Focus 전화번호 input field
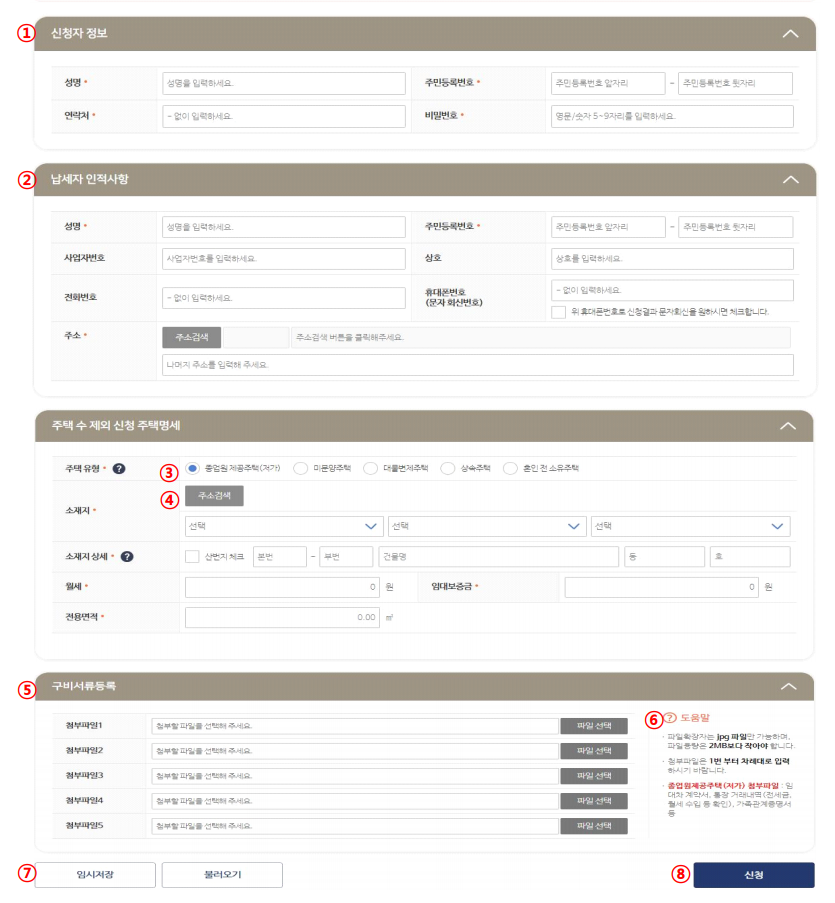Image resolution: width=835 pixels, height=903 pixels. tap(284, 298)
